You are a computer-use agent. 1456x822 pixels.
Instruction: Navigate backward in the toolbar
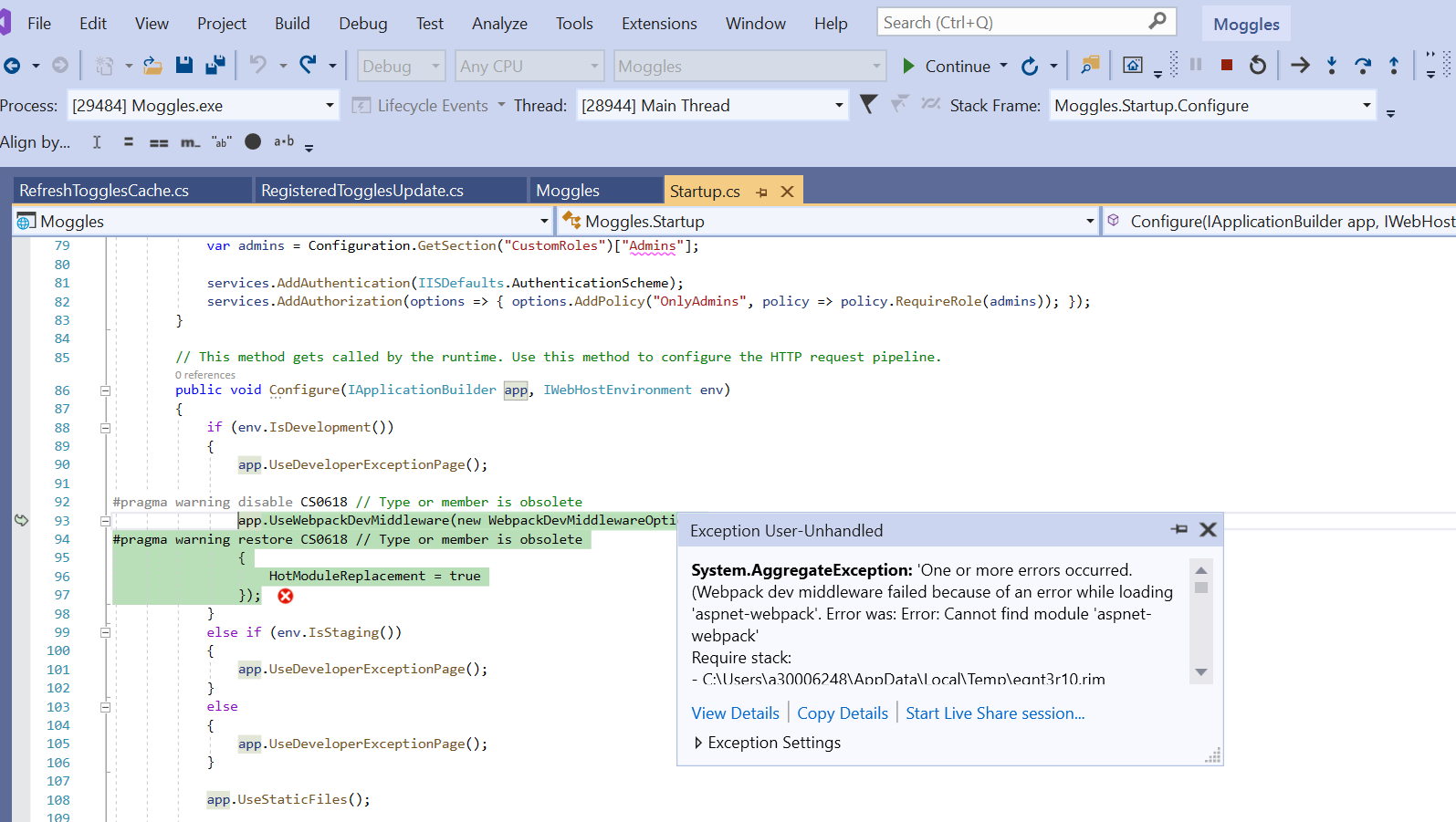[x=12, y=66]
